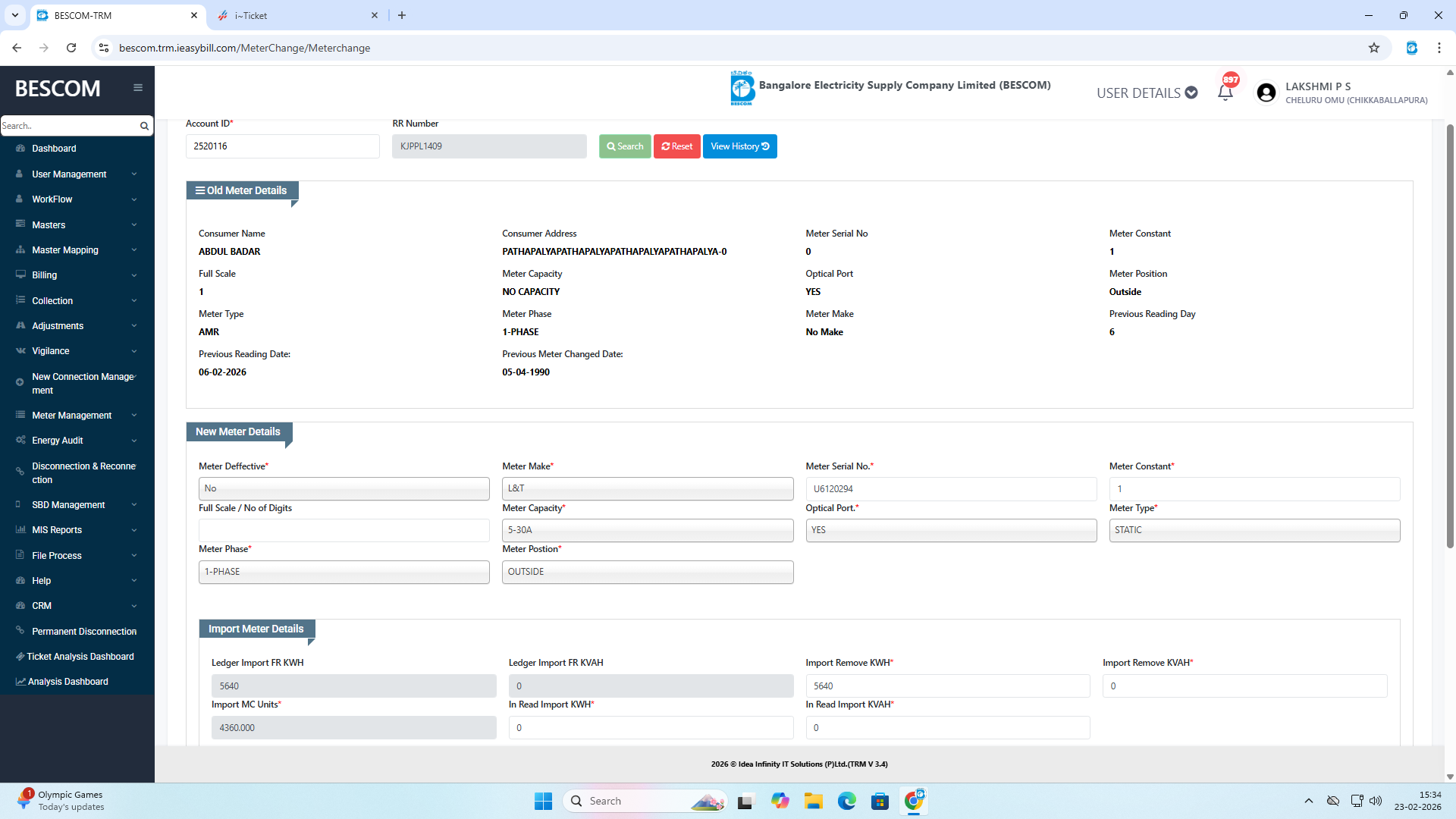This screenshot has width=1456, height=819.
Task: Toggle the sidebar hamburger menu icon
Action: [x=138, y=88]
